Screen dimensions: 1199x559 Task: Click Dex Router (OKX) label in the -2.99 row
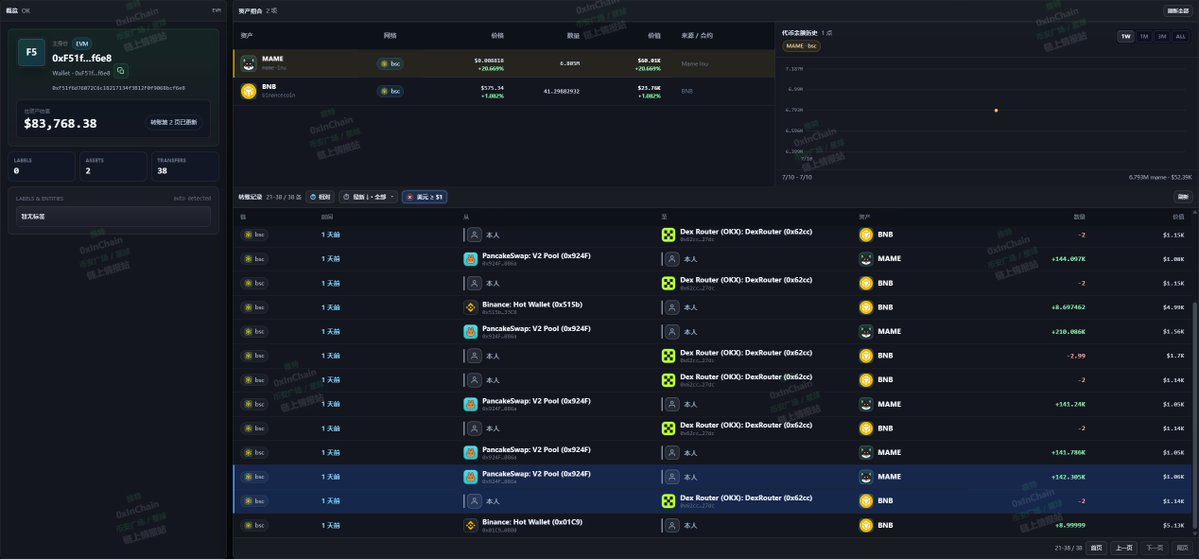(x=746, y=353)
